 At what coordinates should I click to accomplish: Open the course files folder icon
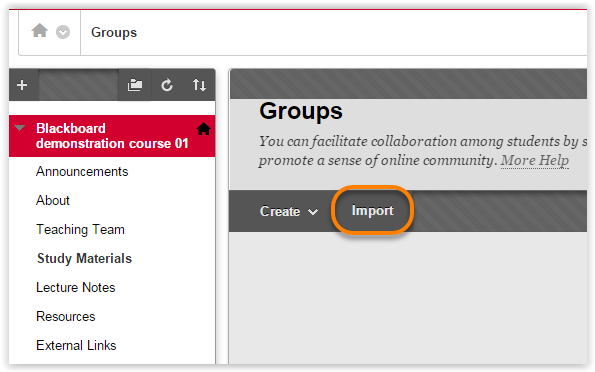pyautogui.click(x=135, y=85)
